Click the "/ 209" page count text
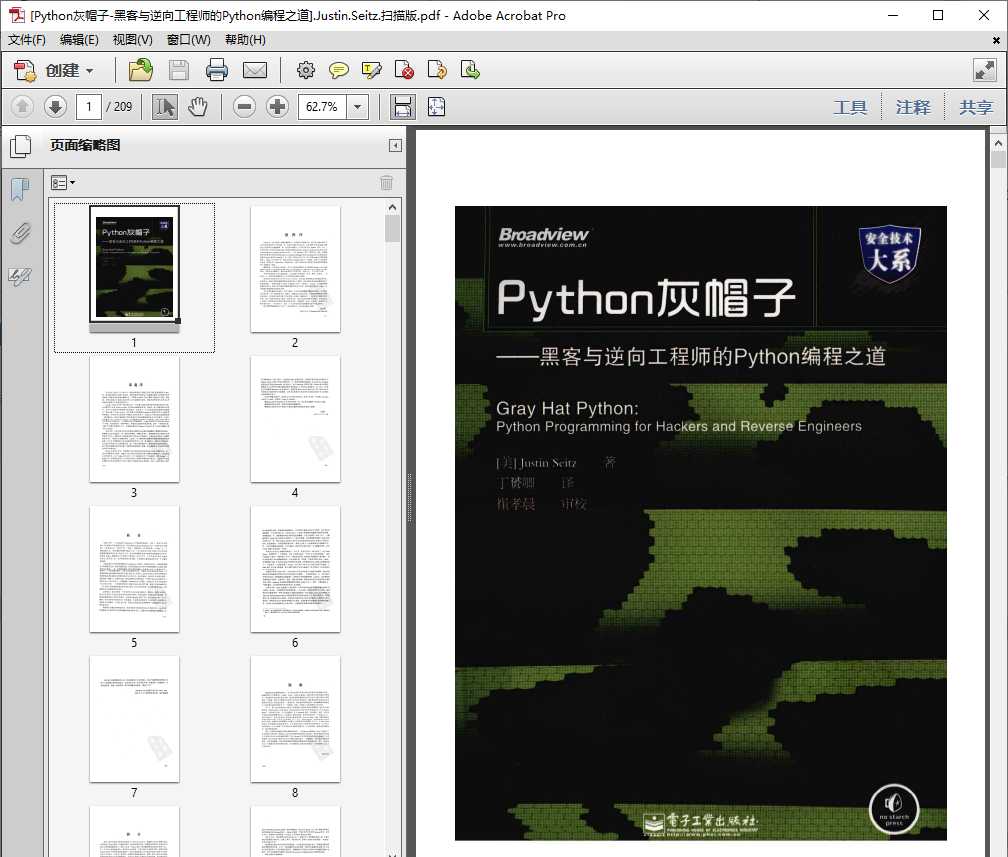 tap(119, 107)
